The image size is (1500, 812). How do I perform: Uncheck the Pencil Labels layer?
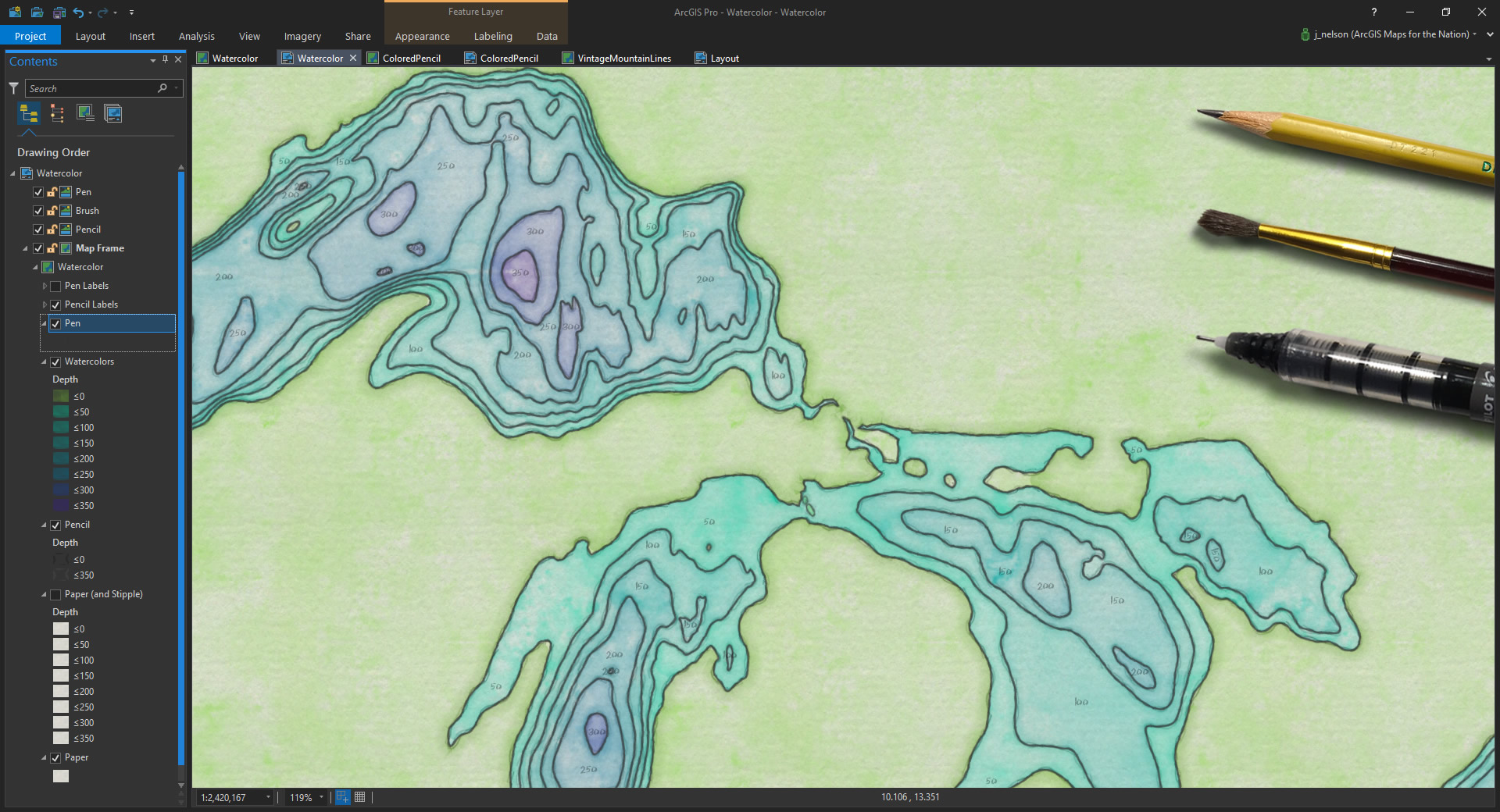55,304
